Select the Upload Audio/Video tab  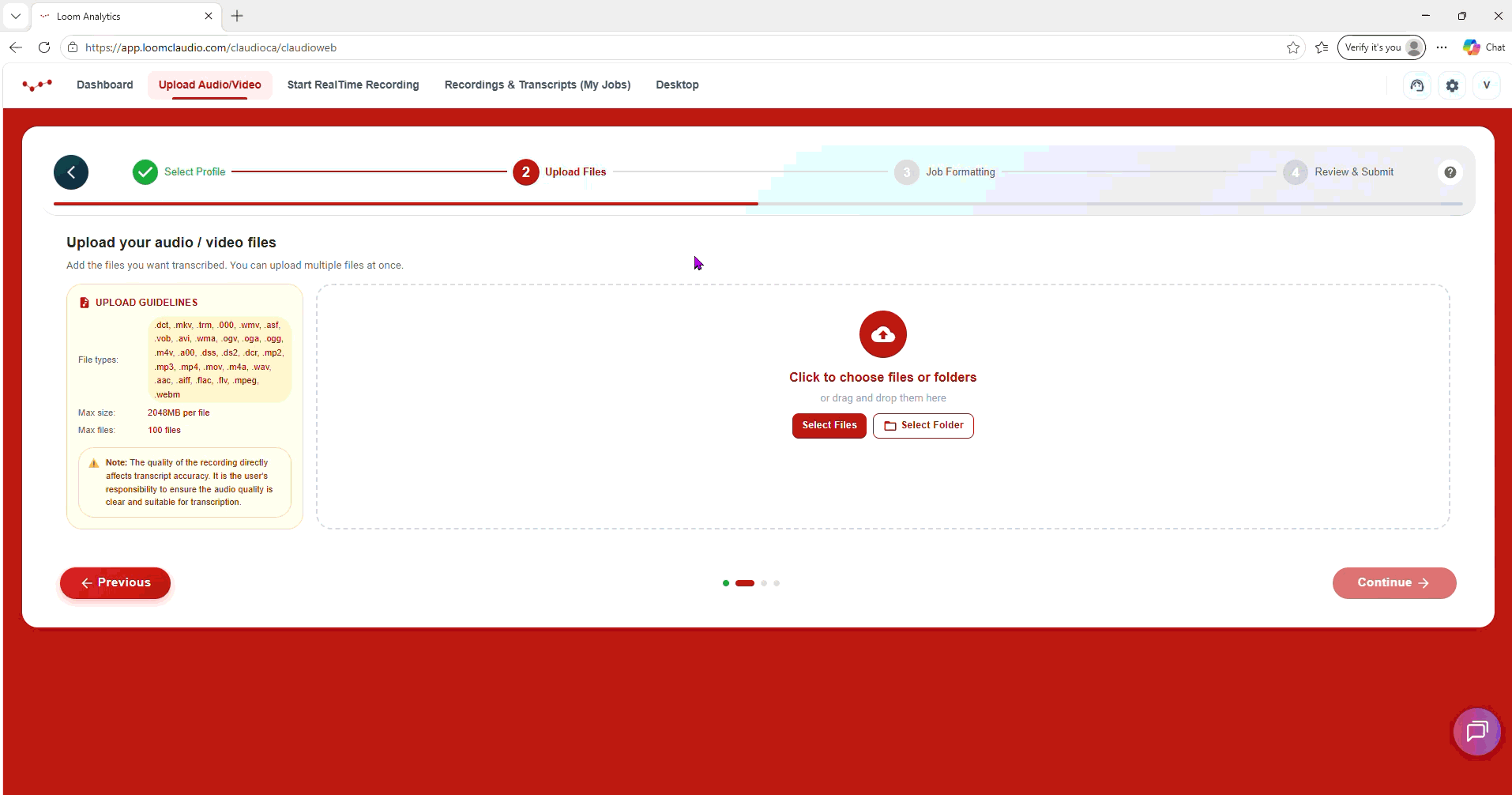210,85
